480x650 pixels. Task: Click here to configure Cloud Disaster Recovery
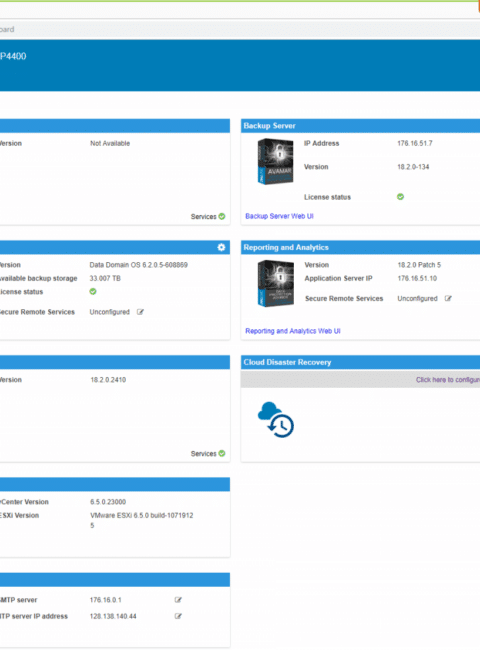[x=448, y=380]
